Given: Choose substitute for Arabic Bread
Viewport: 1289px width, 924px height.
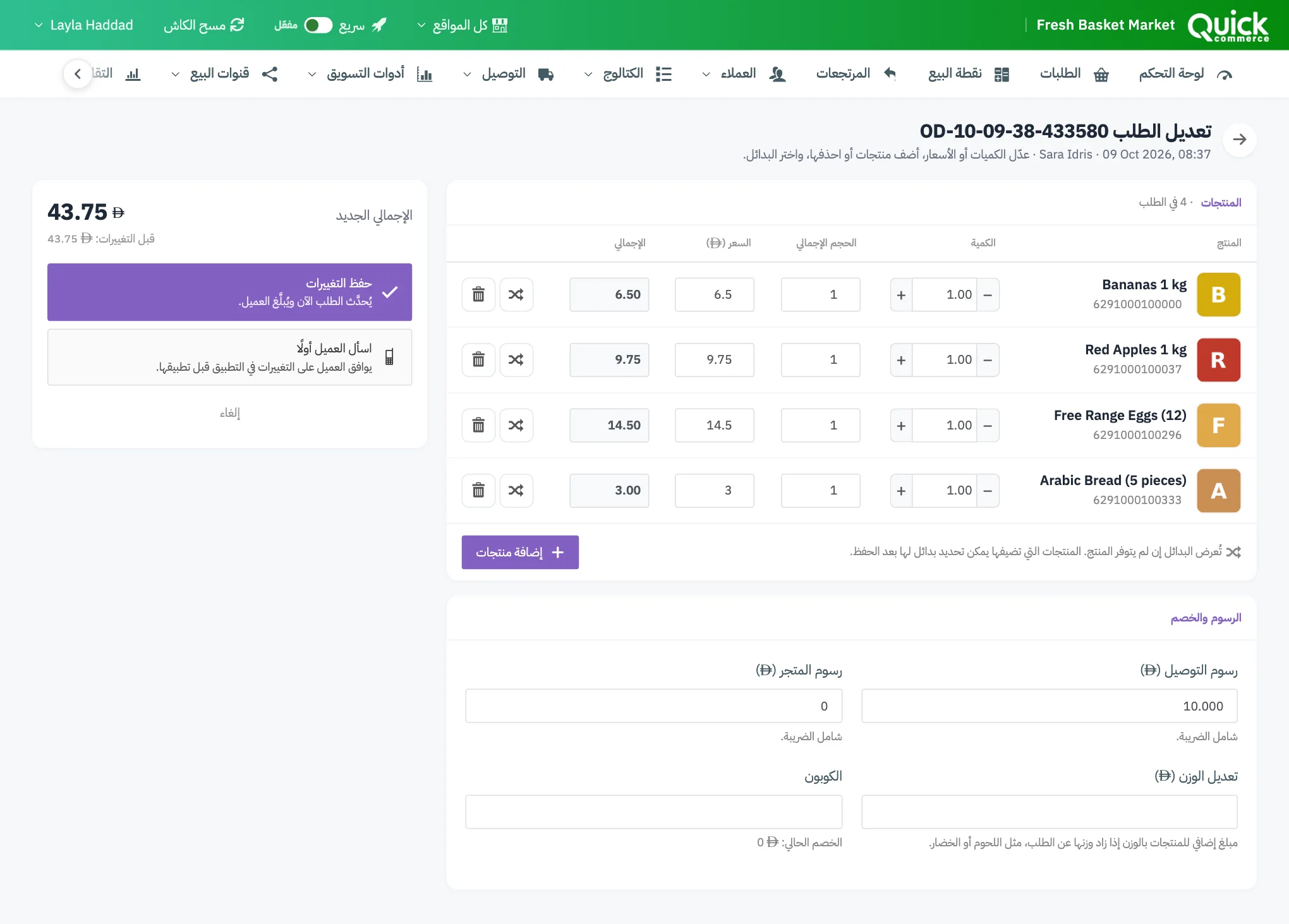Looking at the screenshot, I should 516,490.
